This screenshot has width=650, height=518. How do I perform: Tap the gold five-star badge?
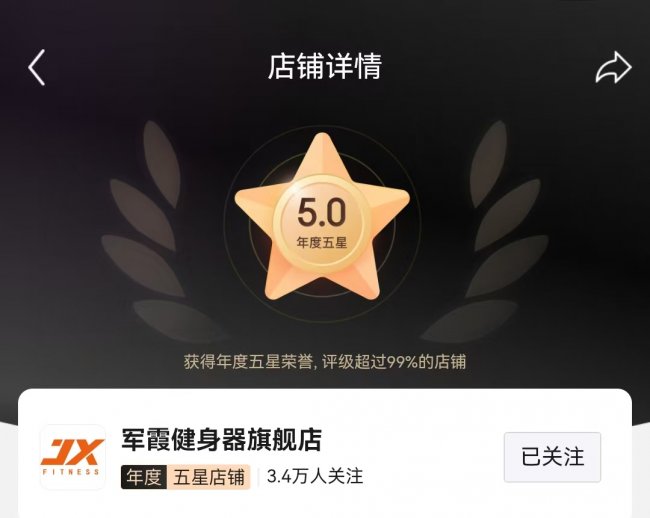tap(322, 216)
